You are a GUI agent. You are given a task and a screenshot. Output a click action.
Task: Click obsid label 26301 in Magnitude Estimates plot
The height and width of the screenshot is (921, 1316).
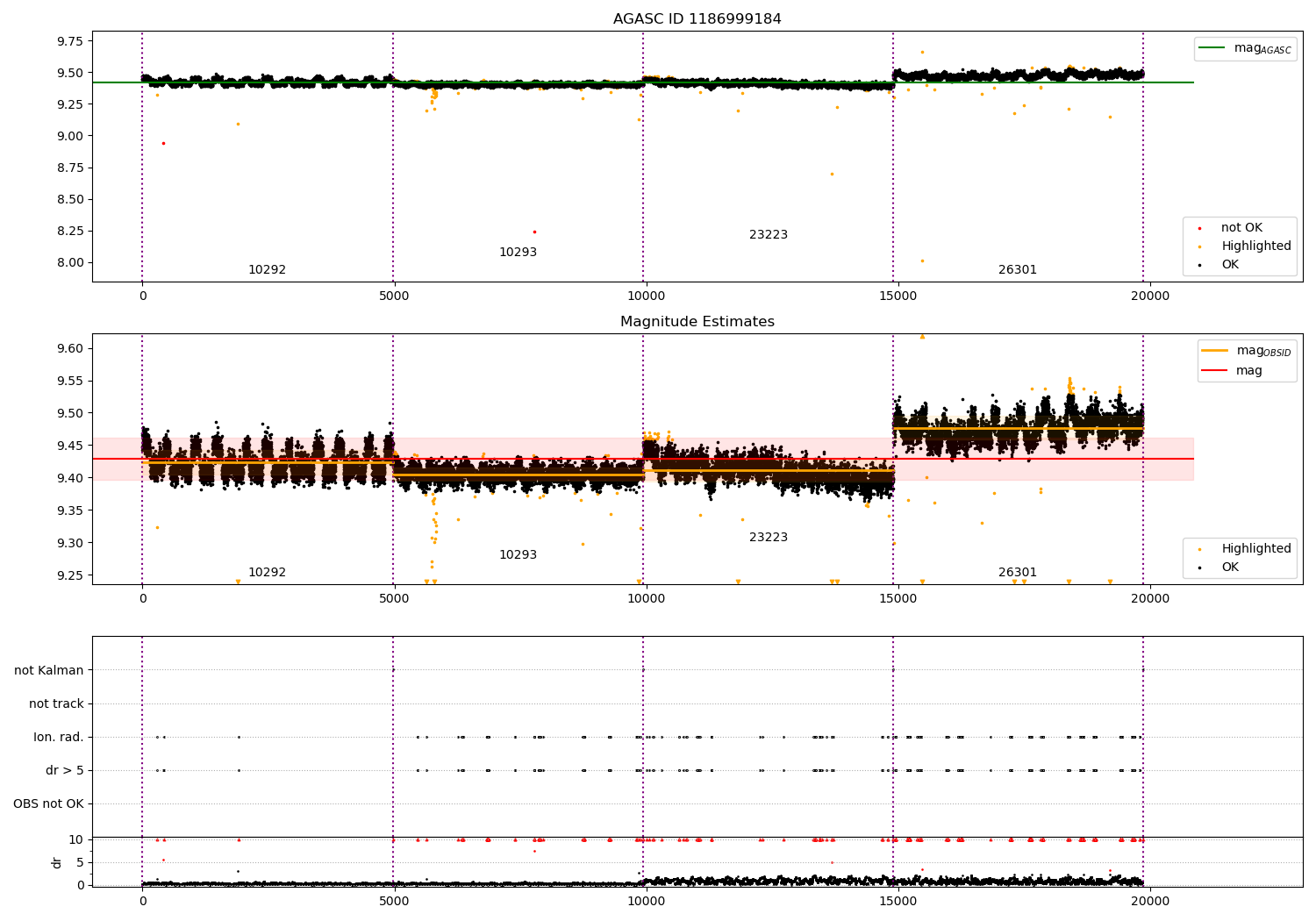click(1018, 573)
